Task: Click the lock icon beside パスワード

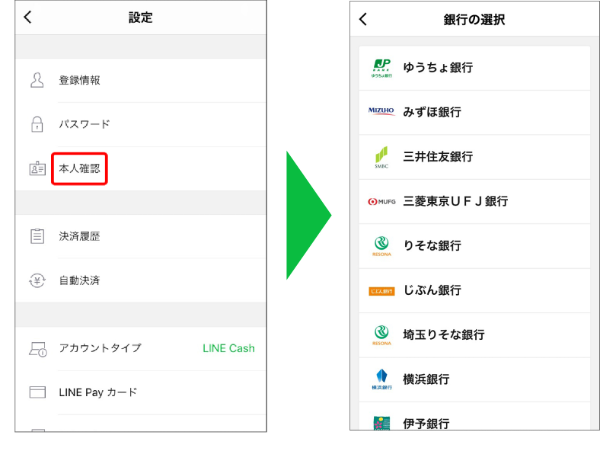Action: [37, 124]
